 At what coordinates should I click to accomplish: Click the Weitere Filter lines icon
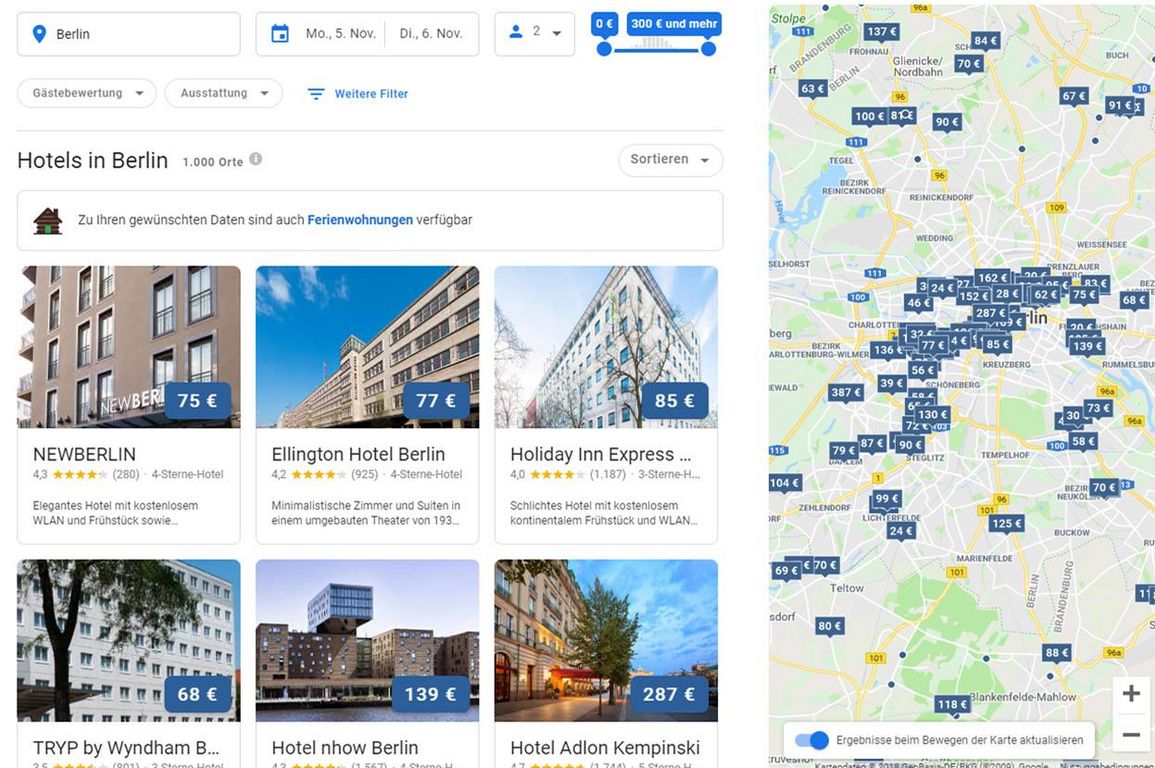click(316, 94)
